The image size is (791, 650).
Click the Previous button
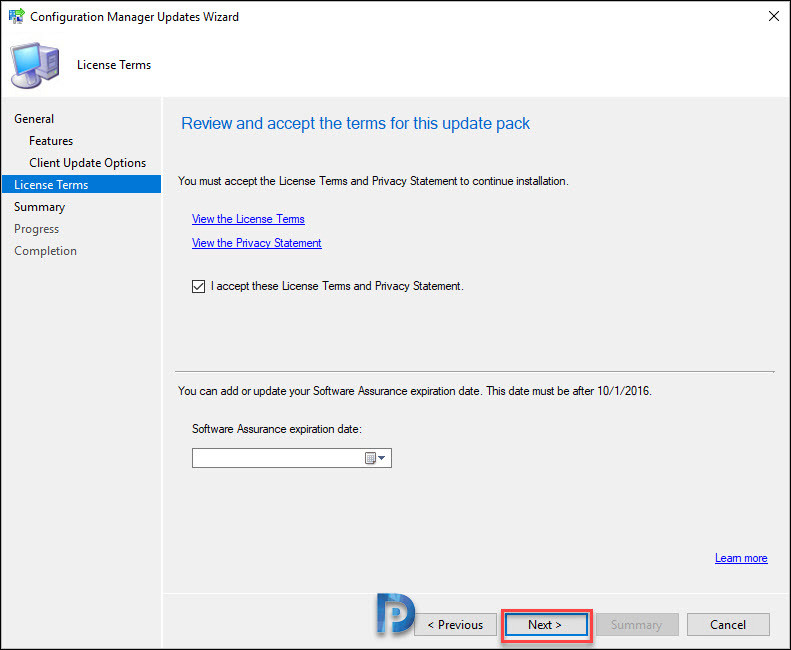click(455, 625)
